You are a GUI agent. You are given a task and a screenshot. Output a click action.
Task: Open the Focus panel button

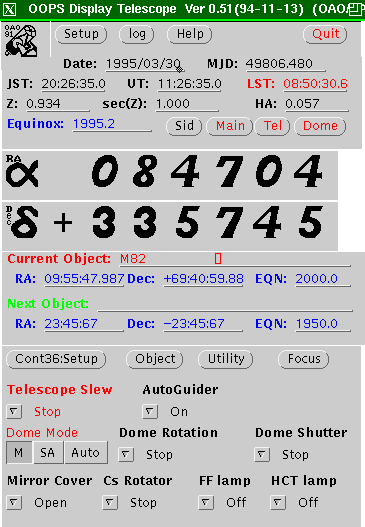[x=304, y=359]
